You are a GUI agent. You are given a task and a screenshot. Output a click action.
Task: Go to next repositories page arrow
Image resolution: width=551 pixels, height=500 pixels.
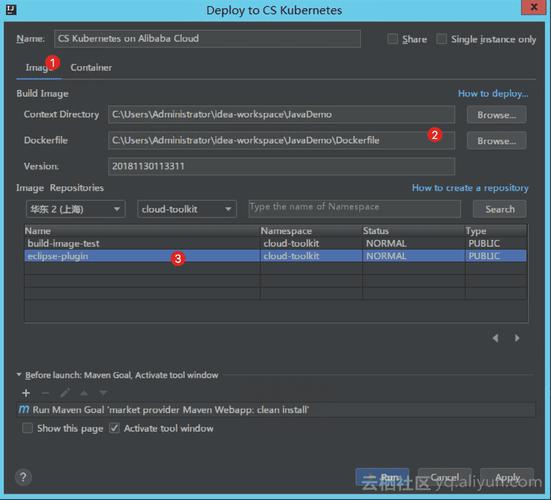(517, 338)
